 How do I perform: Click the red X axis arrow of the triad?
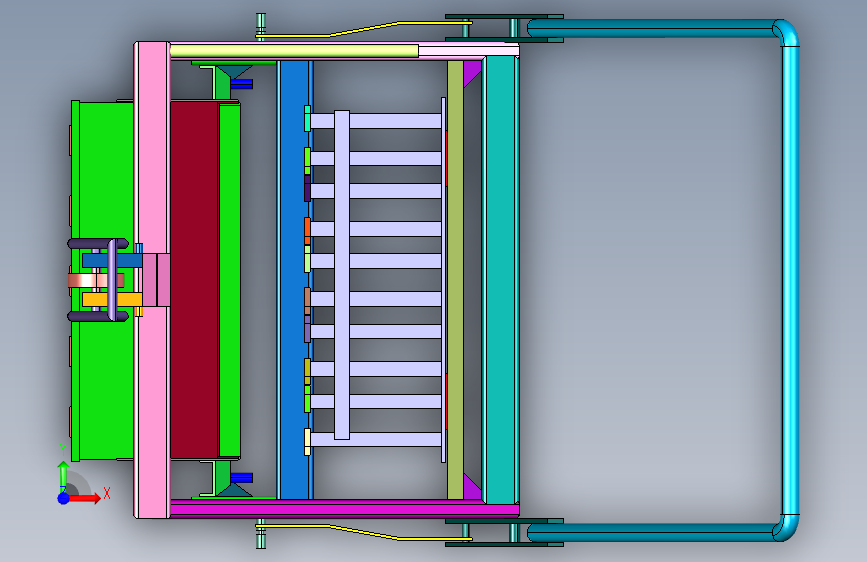[x=85, y=498]
